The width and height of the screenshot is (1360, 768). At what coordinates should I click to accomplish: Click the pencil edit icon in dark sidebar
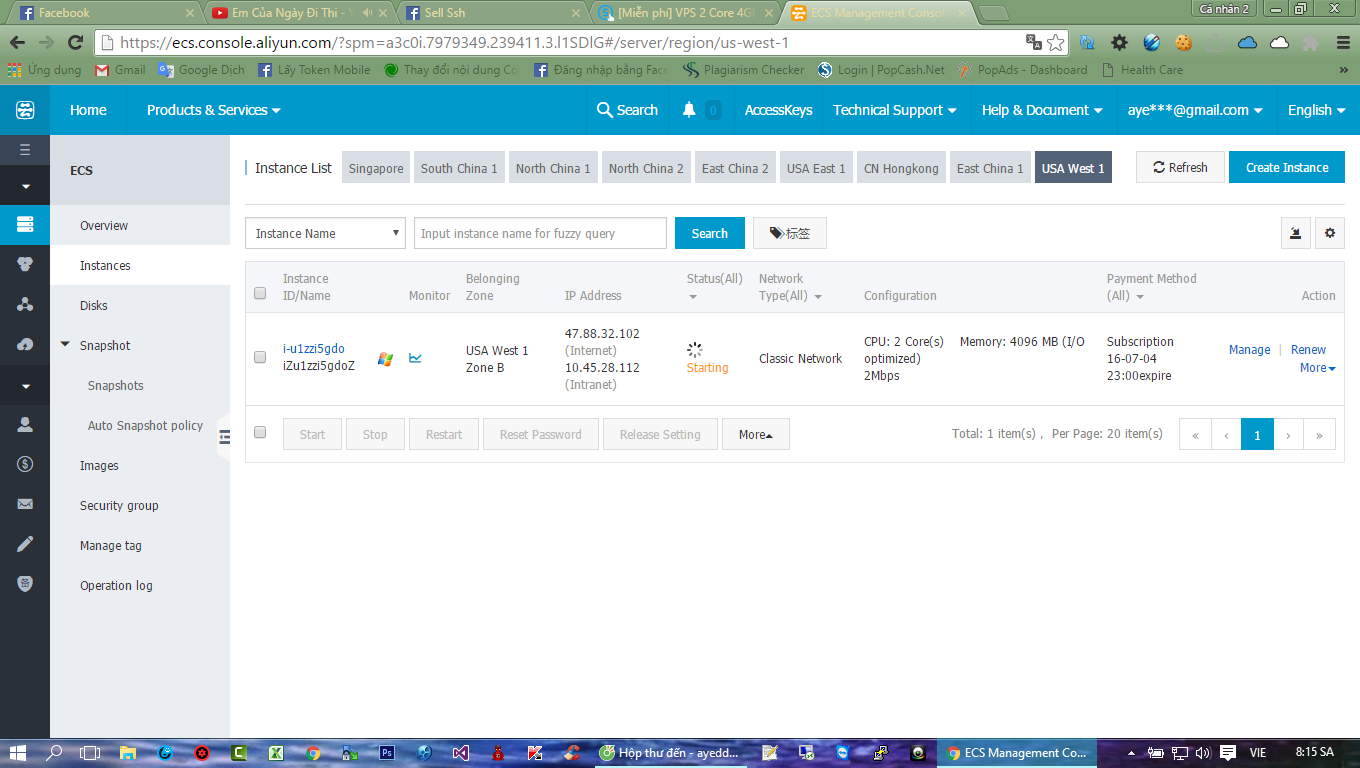pyautogui.click(x=25, y=544)
